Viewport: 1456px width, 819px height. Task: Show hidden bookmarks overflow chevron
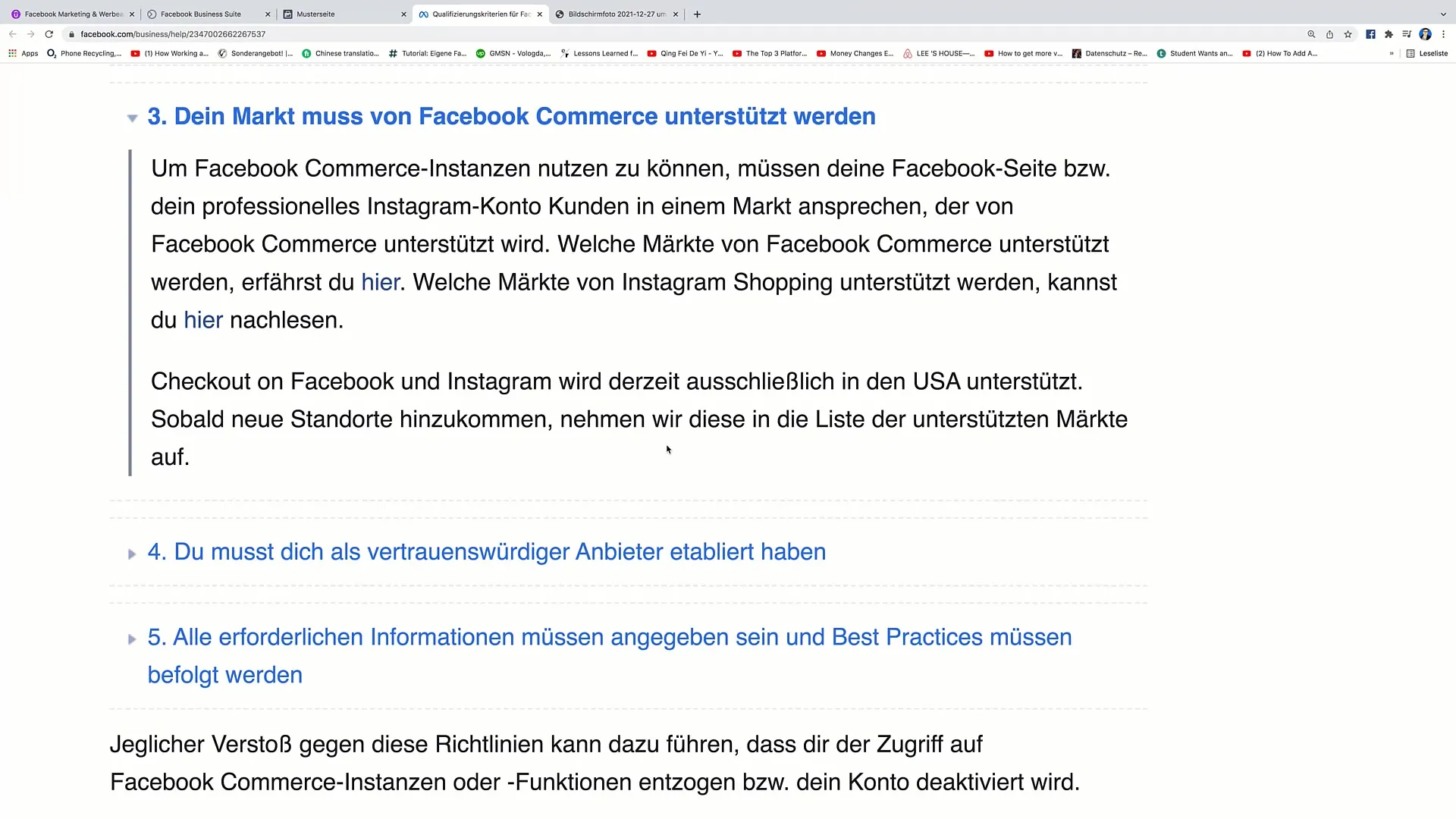[1392, 54]
